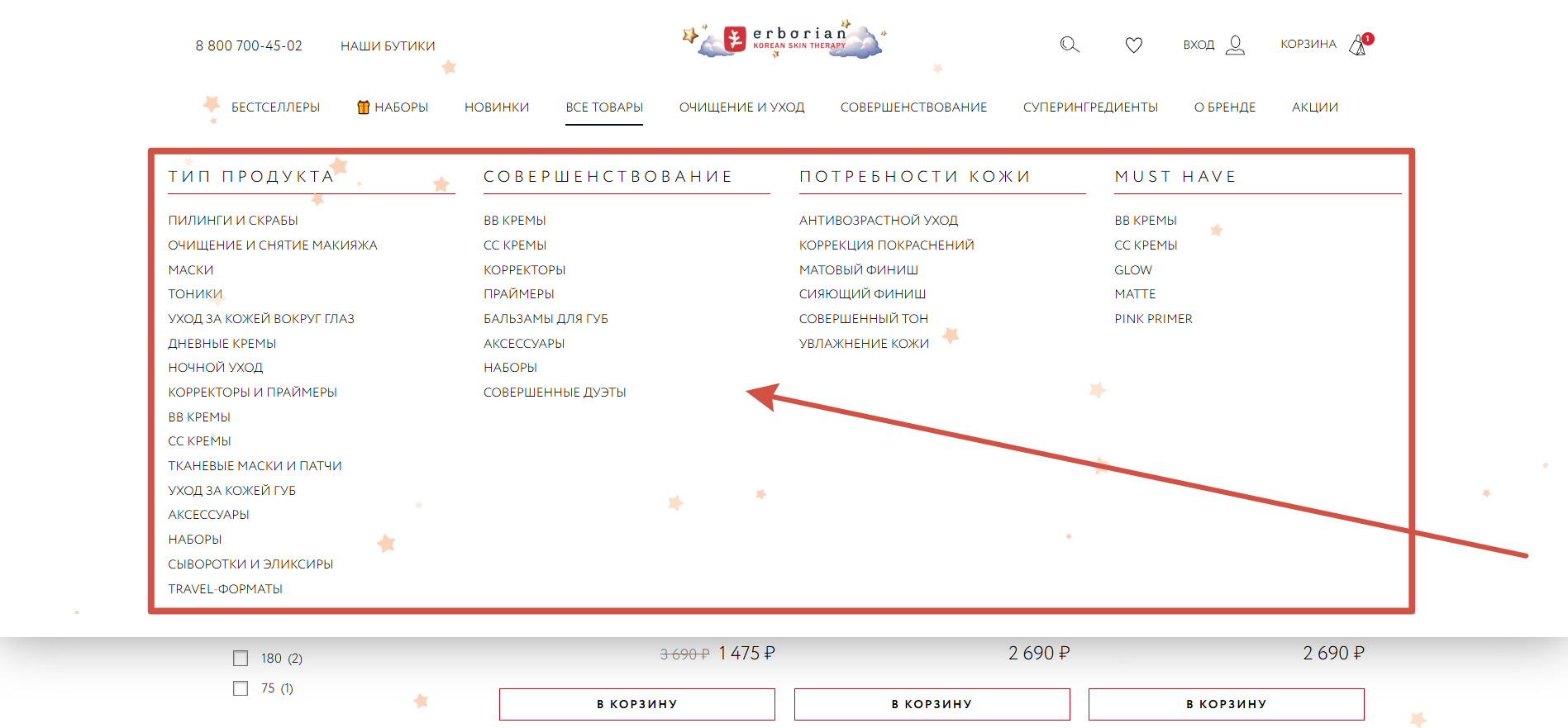Open the НОВИНКИ navigation item

click(497, 107)
